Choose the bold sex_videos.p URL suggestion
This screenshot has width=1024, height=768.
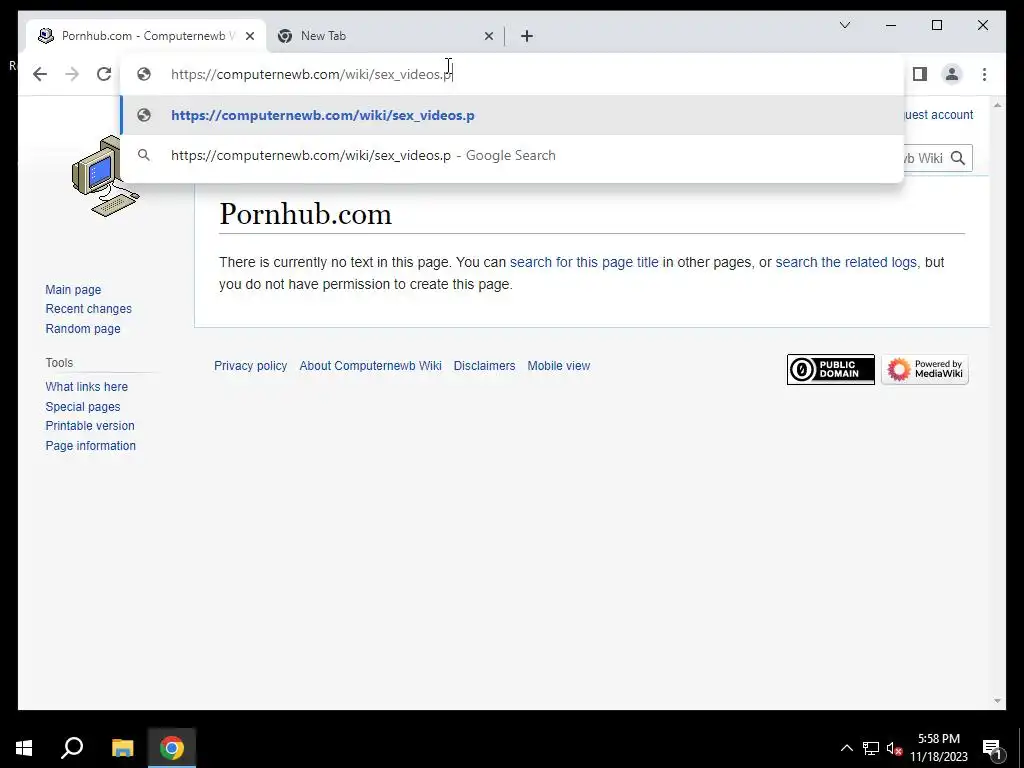pos(512,115)
